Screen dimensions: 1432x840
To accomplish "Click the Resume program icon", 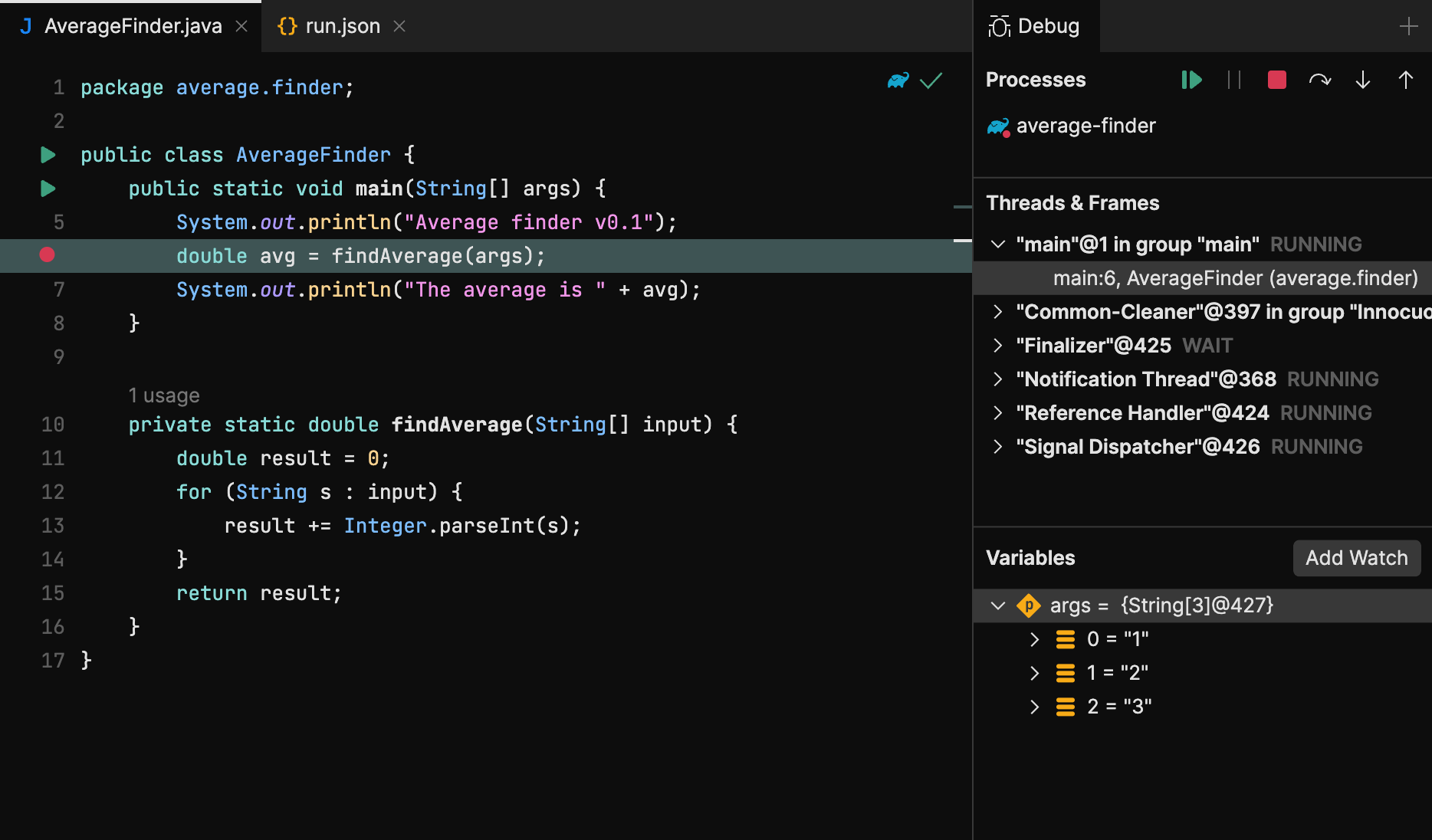I will [1191, 80].
